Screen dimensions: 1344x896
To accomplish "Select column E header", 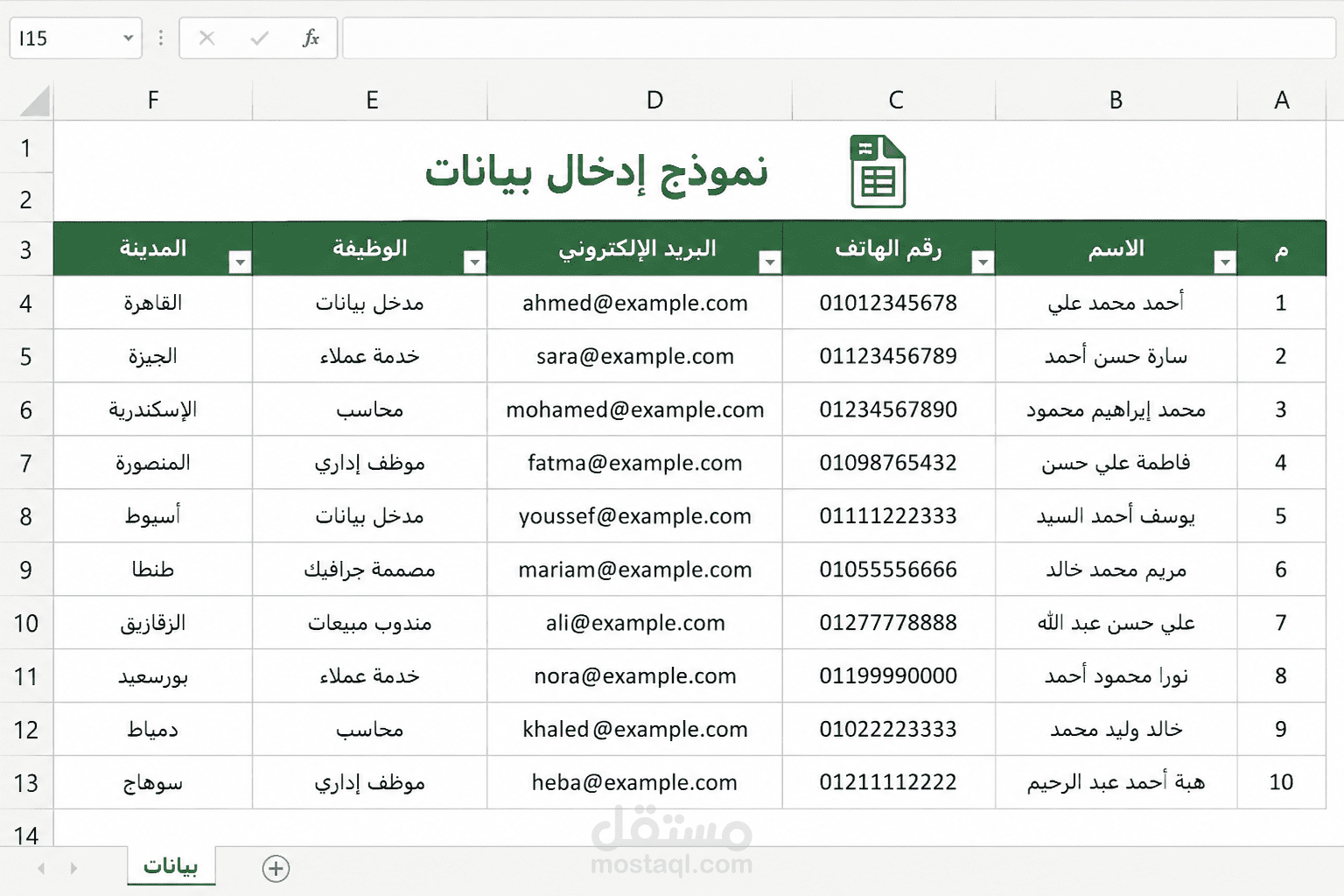I will point(372,101).
